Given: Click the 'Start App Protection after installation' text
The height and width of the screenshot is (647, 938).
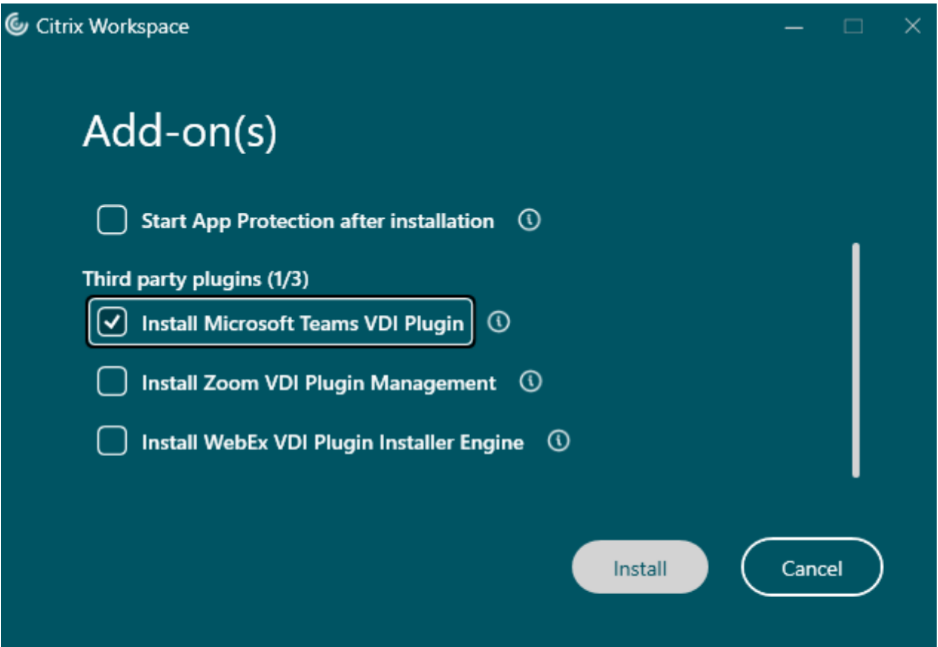Looking at the screenshot, I should pyautogui.click(x=317, y=221).
